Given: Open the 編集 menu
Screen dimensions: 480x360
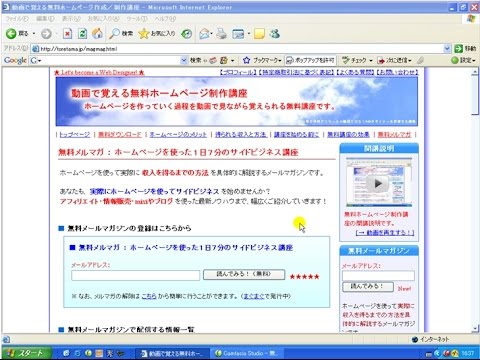Looking at the screenshot, I should point(45,19).
